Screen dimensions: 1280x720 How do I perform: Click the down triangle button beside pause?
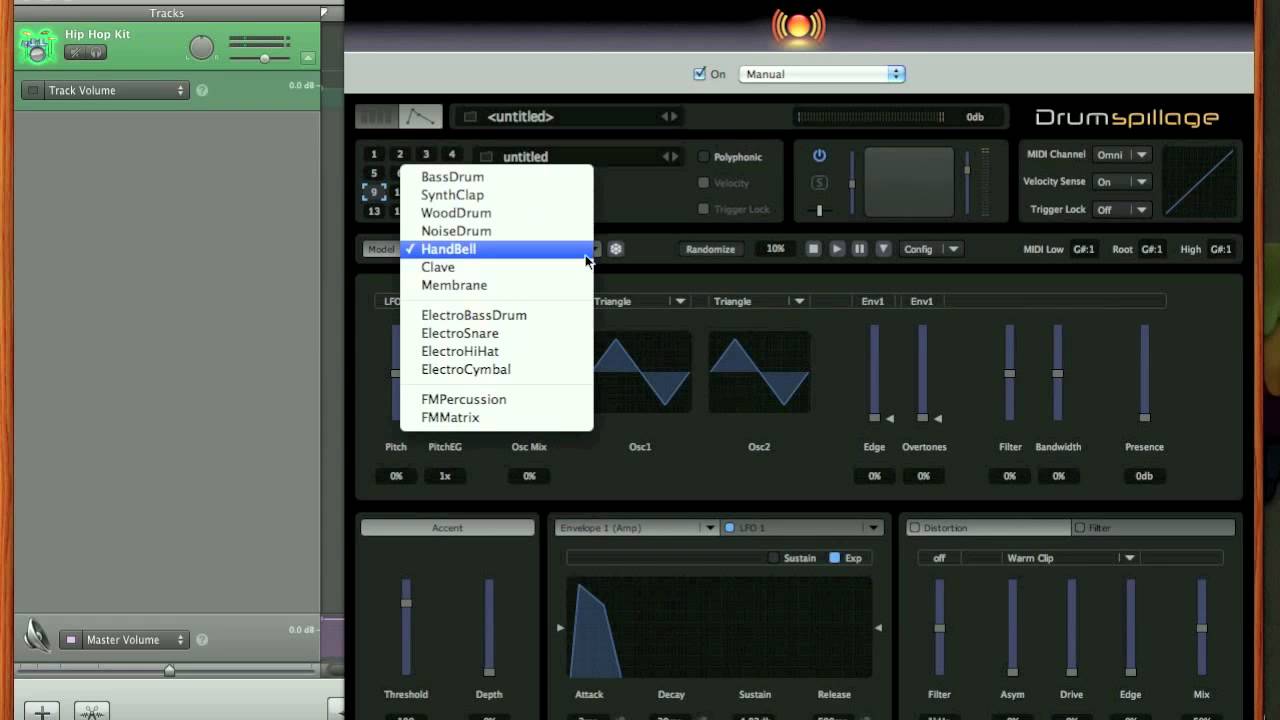pos(883,249)
